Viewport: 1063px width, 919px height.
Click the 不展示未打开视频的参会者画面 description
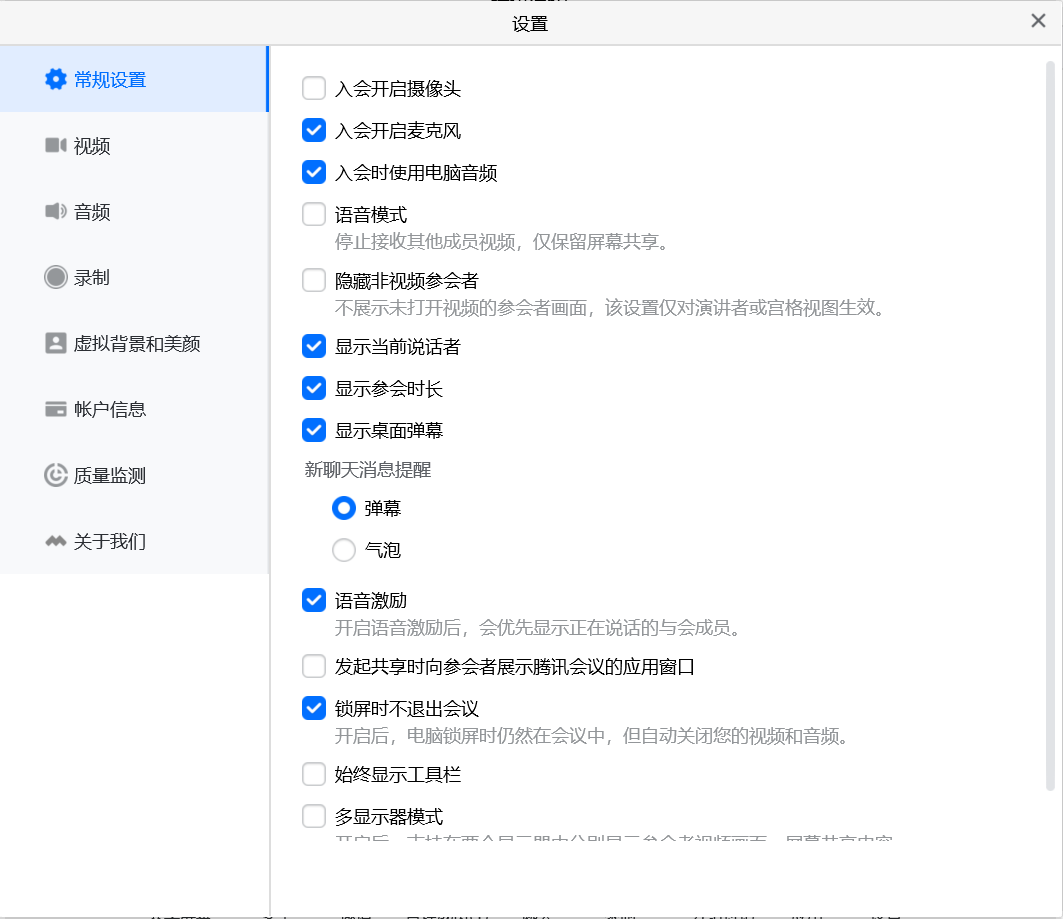611,308
